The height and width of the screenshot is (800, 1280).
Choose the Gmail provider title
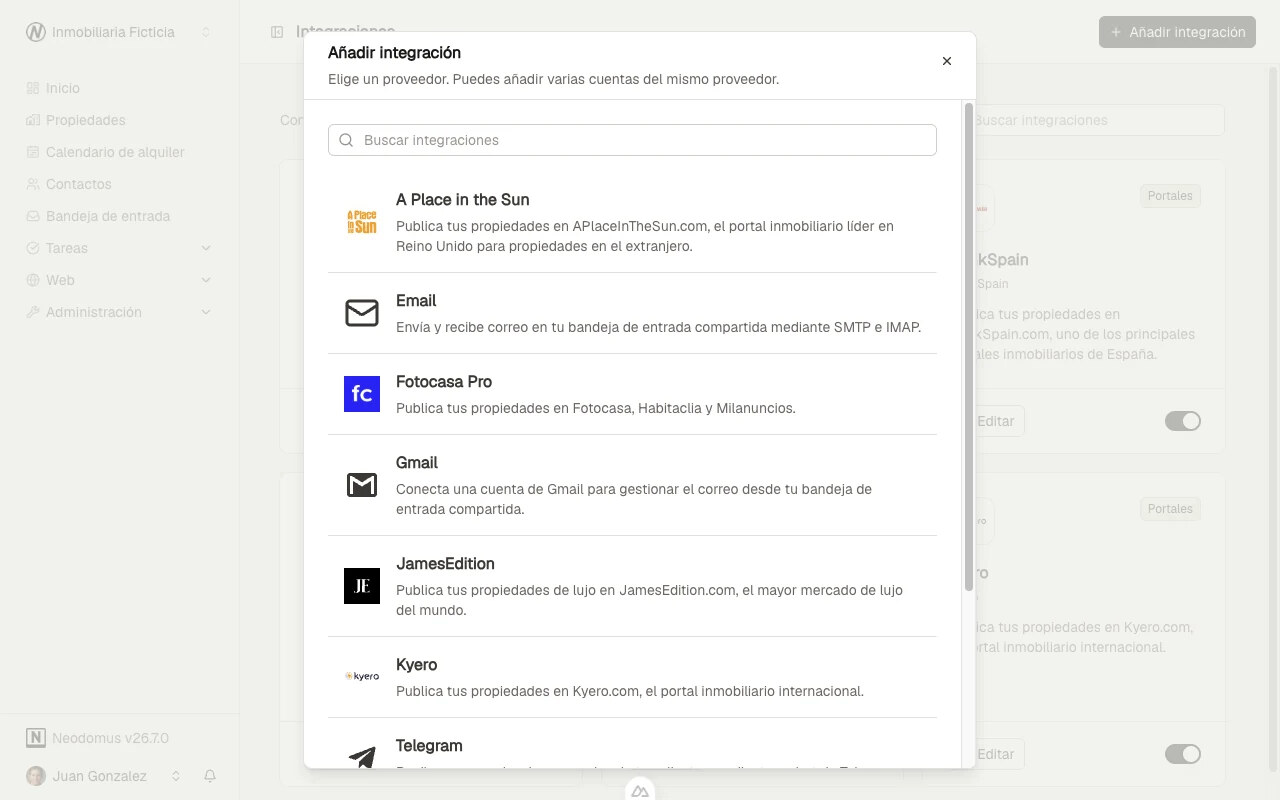tap(417, 463)
